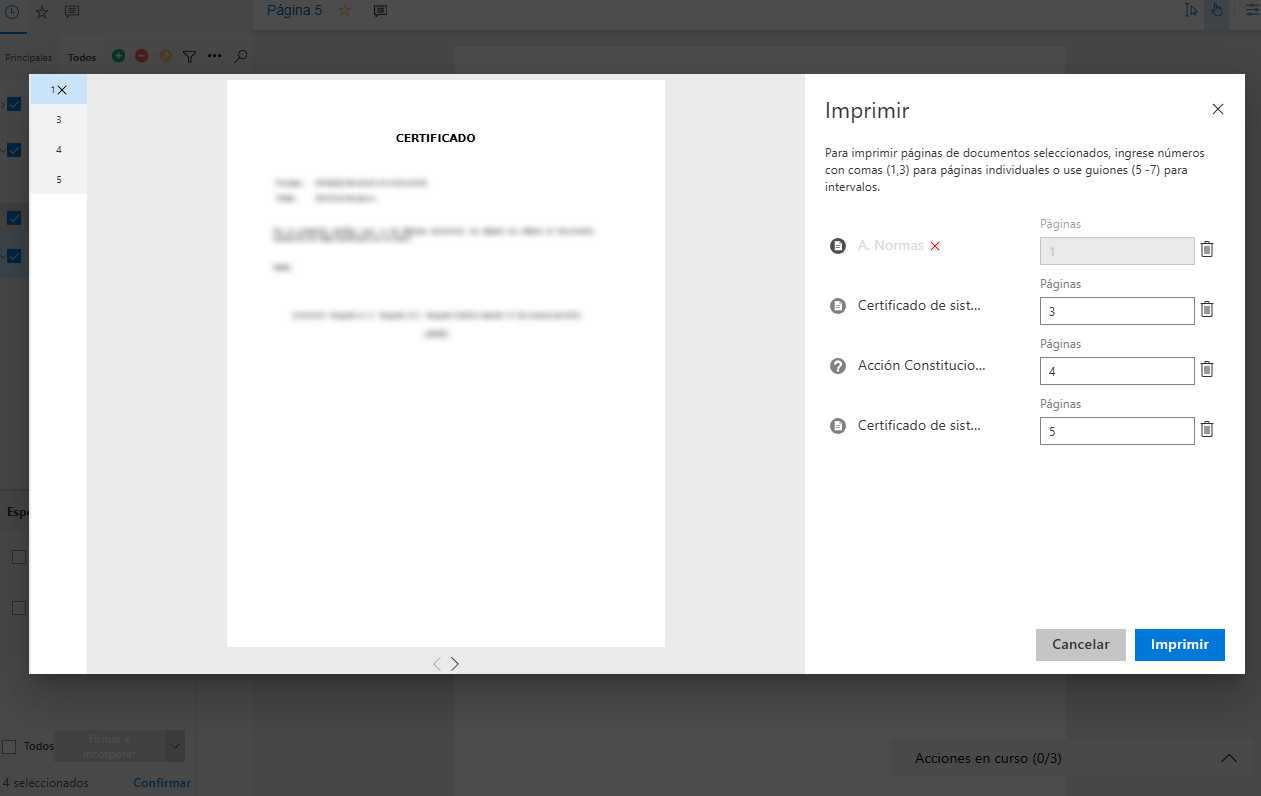Delete the row with pages value 3
Image resolution: width=1261 pixels, height=796 pixels.
coord(1207,309)
